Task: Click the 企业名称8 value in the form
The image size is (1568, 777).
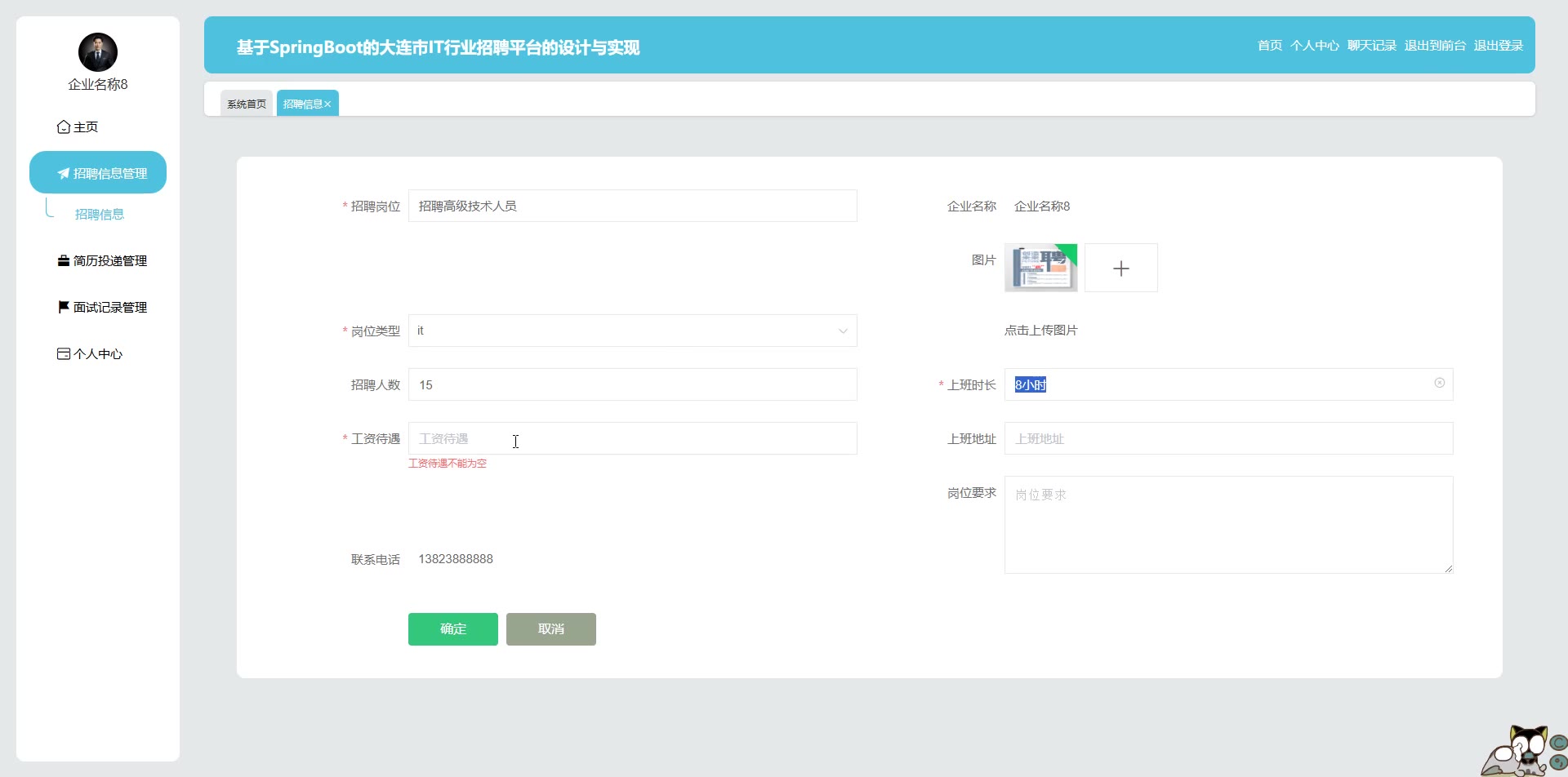Action: click(1042, 206)
